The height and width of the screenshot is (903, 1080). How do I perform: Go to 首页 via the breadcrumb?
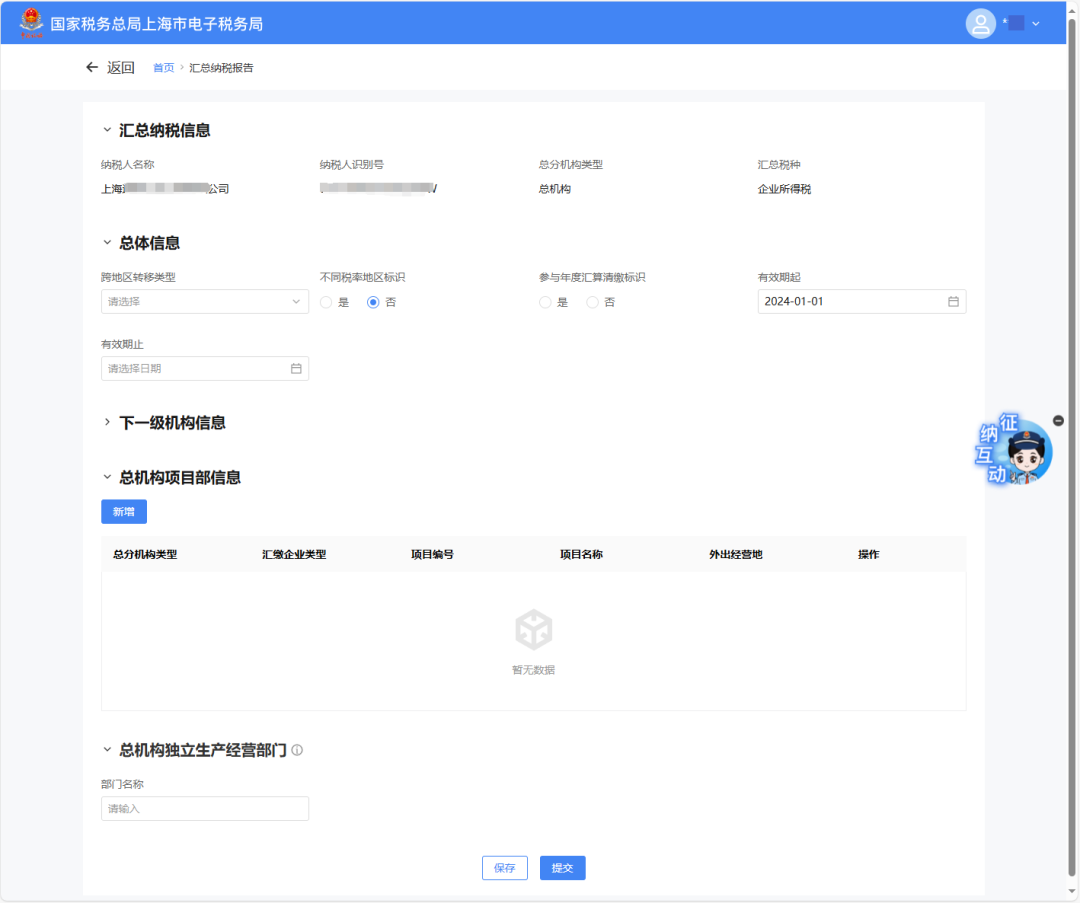(x=163, y=67)
